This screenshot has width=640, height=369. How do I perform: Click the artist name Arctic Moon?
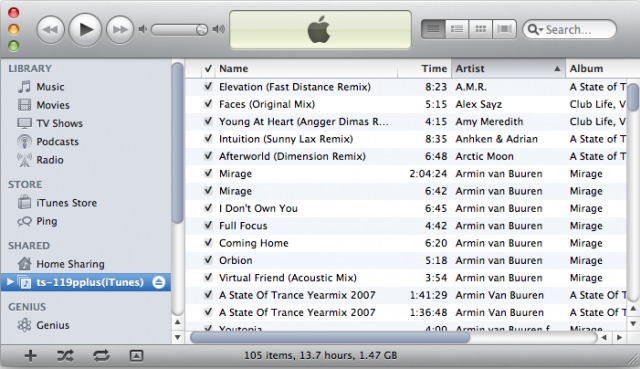484,156
